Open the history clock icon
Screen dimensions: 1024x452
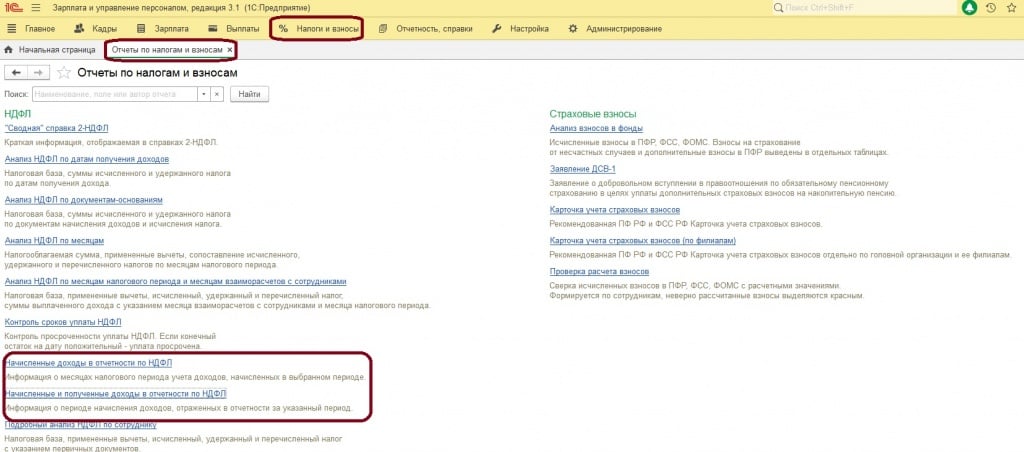991,8
